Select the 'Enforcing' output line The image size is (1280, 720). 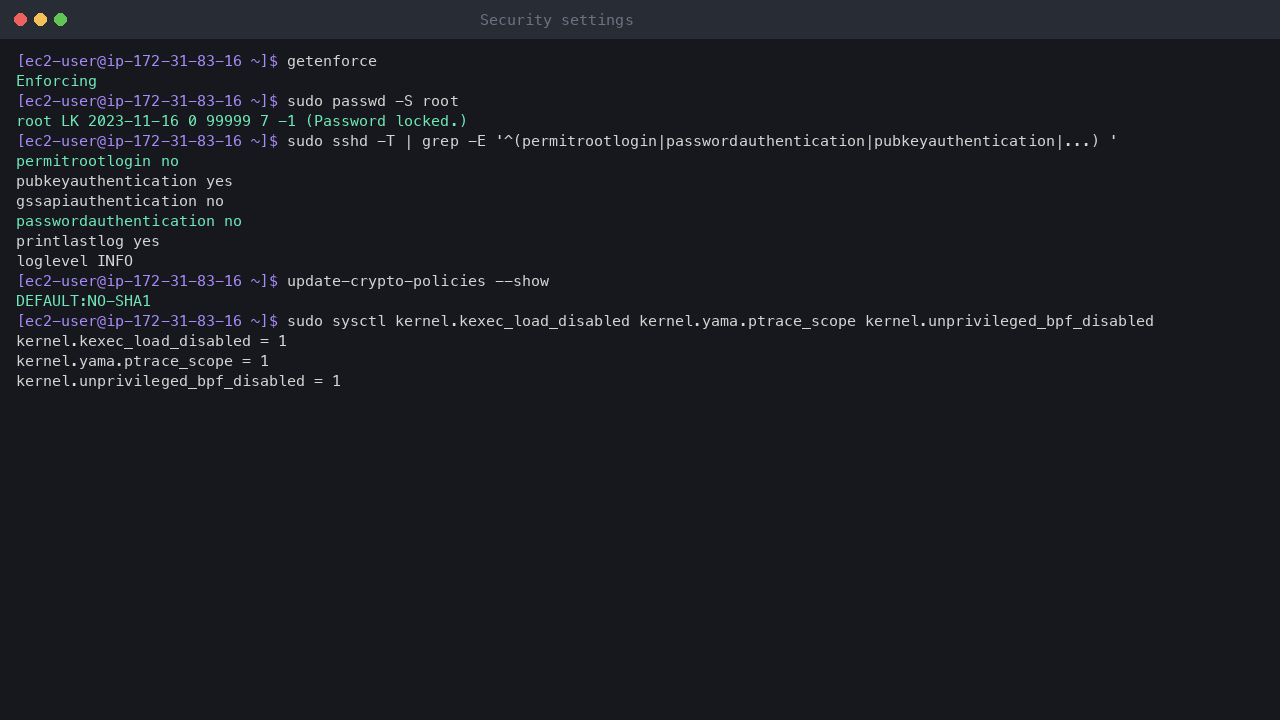56,81
